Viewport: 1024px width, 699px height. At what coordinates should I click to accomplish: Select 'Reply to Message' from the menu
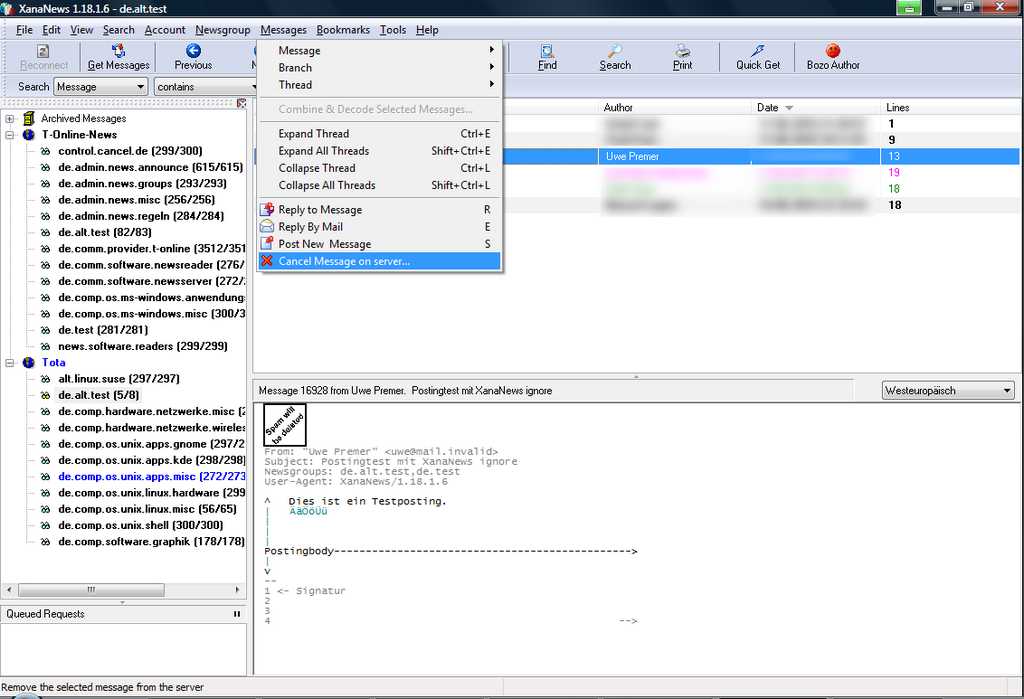[320, 210]
